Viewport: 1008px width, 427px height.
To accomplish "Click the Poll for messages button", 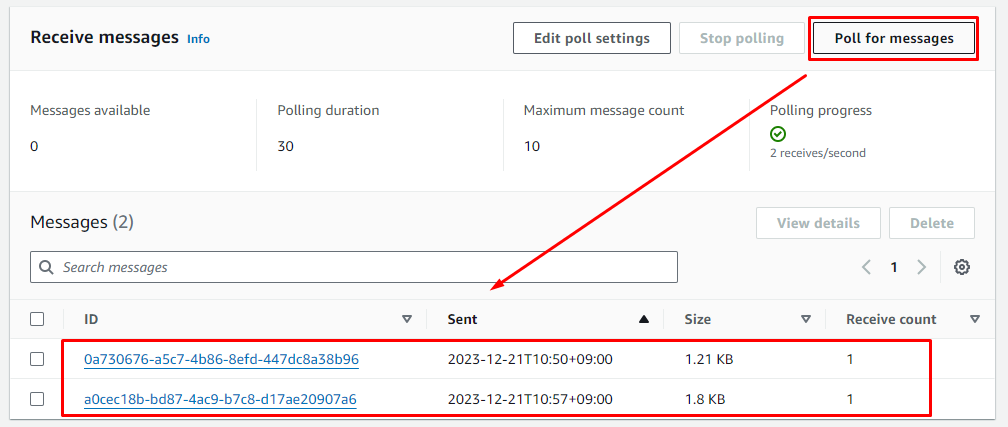I will (x=892, y=38).
